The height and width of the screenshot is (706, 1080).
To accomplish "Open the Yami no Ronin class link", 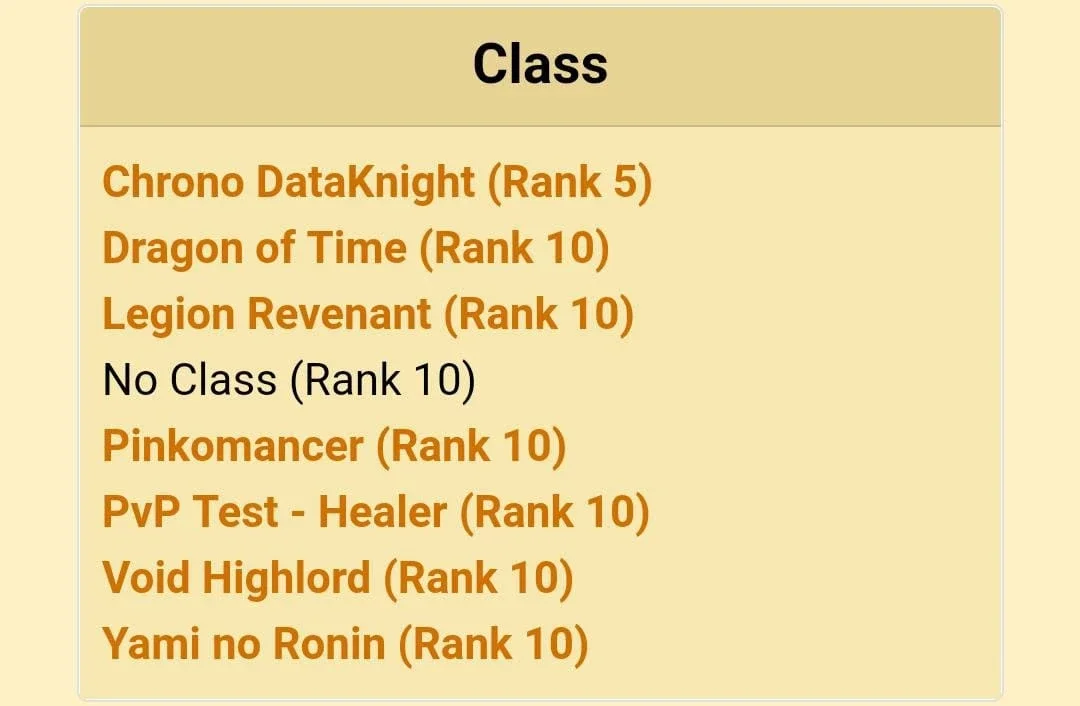I will click(345, 643).
